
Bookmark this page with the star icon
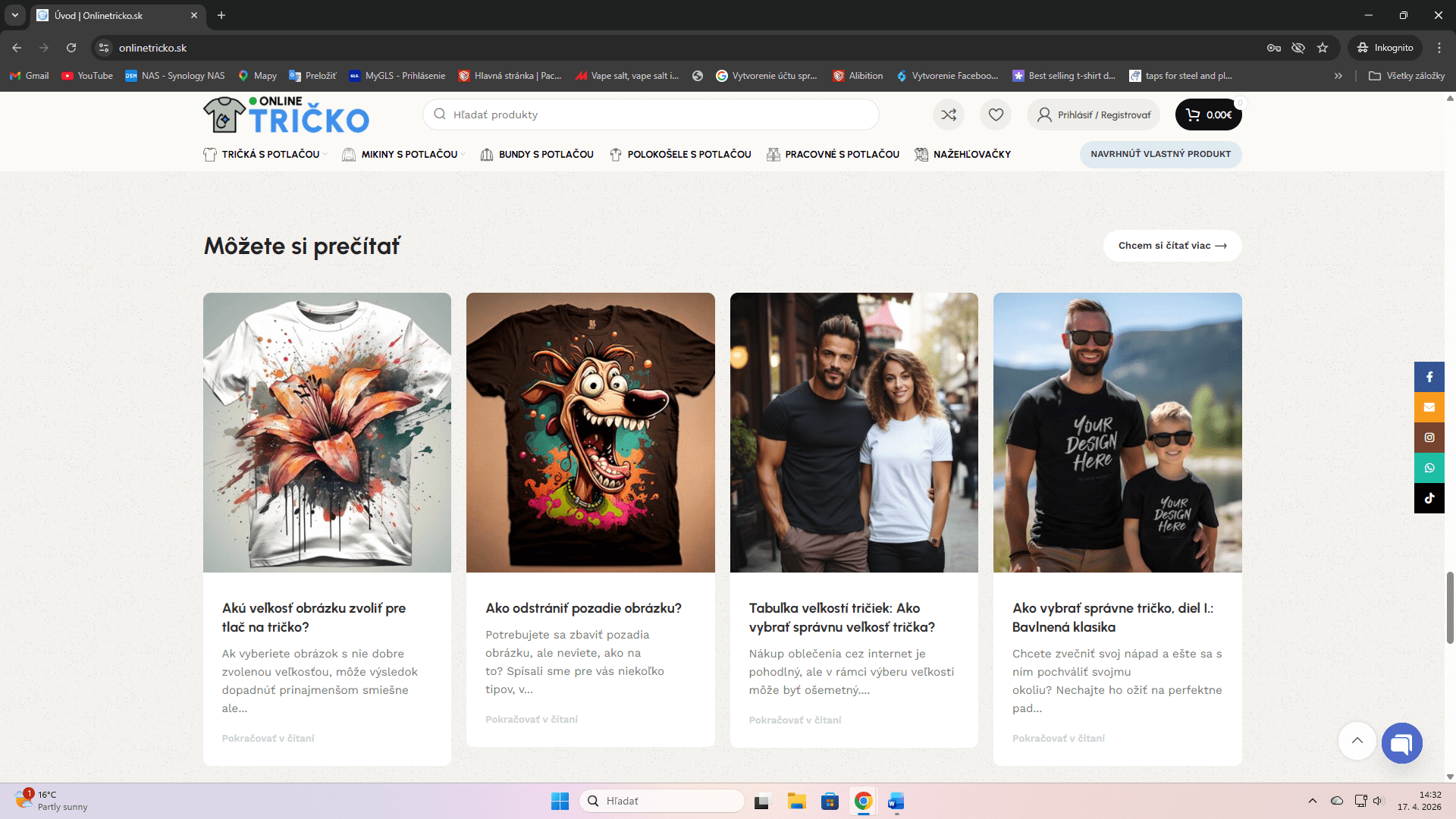[x=1323, y=48]
